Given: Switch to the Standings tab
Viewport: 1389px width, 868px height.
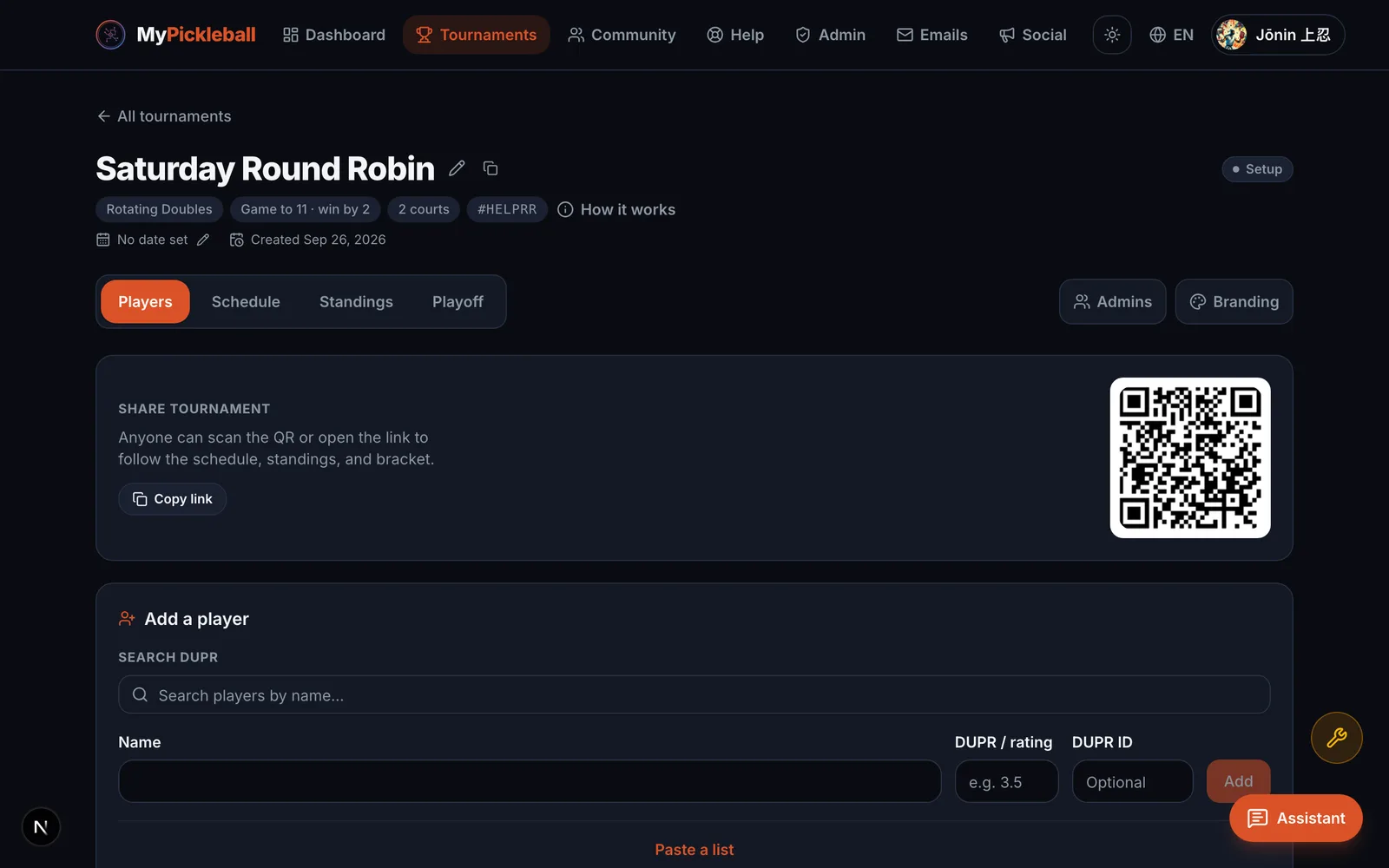Looking at the screenshot, I should coord(356,301).
